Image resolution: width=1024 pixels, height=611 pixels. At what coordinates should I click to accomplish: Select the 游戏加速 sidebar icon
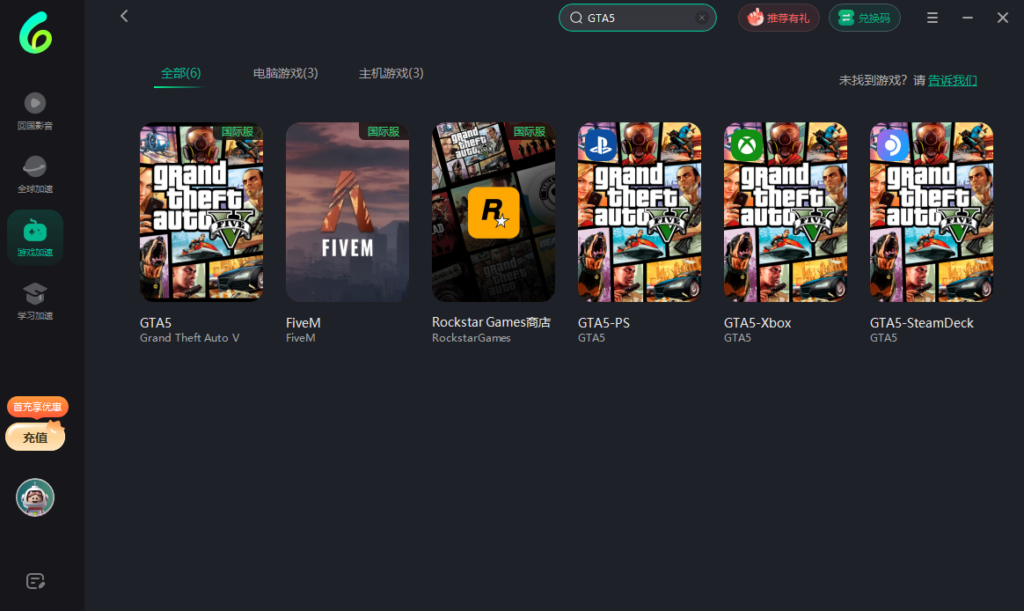tap(35, 237)
